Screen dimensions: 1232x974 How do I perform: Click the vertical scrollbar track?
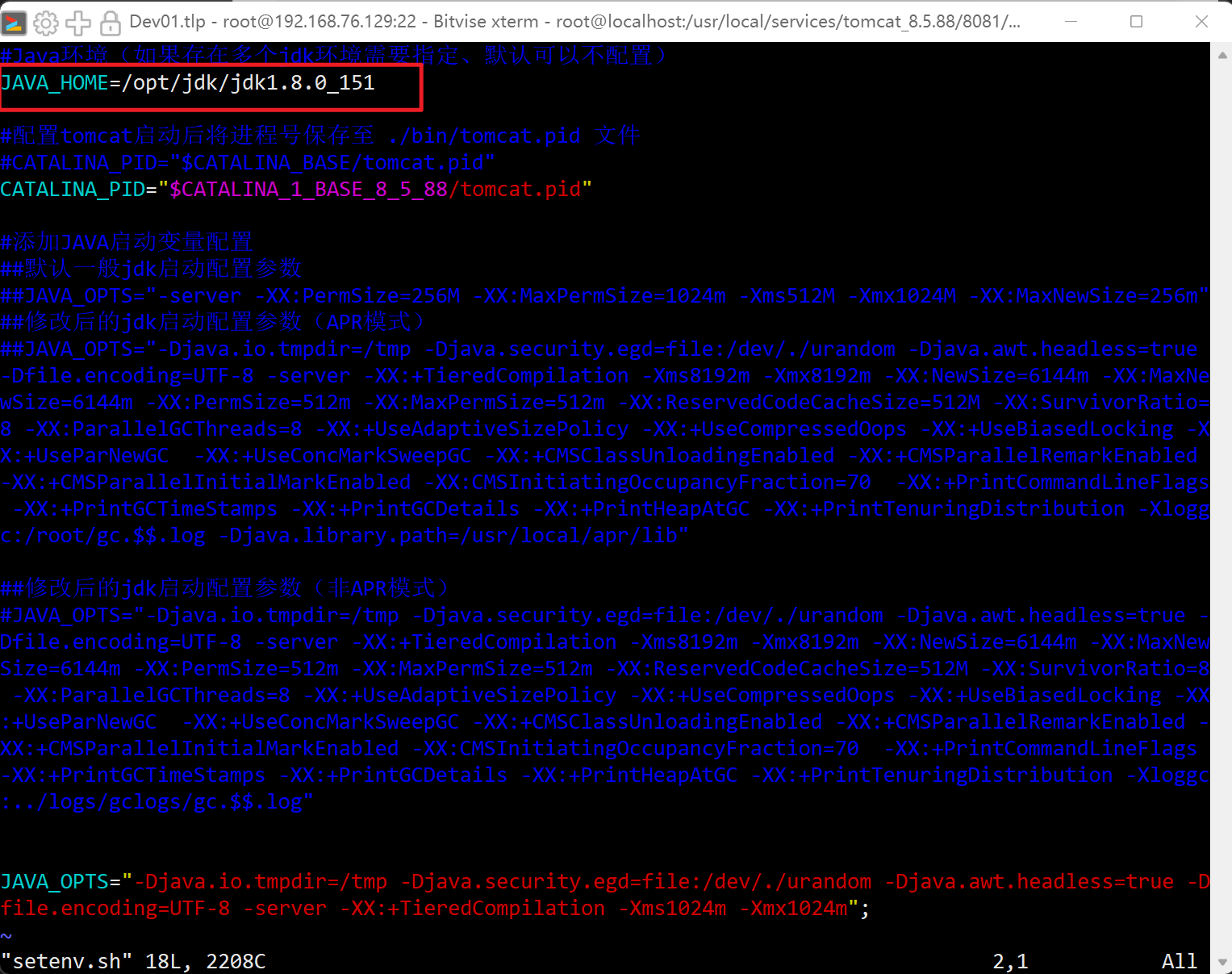pos(1221,508)
